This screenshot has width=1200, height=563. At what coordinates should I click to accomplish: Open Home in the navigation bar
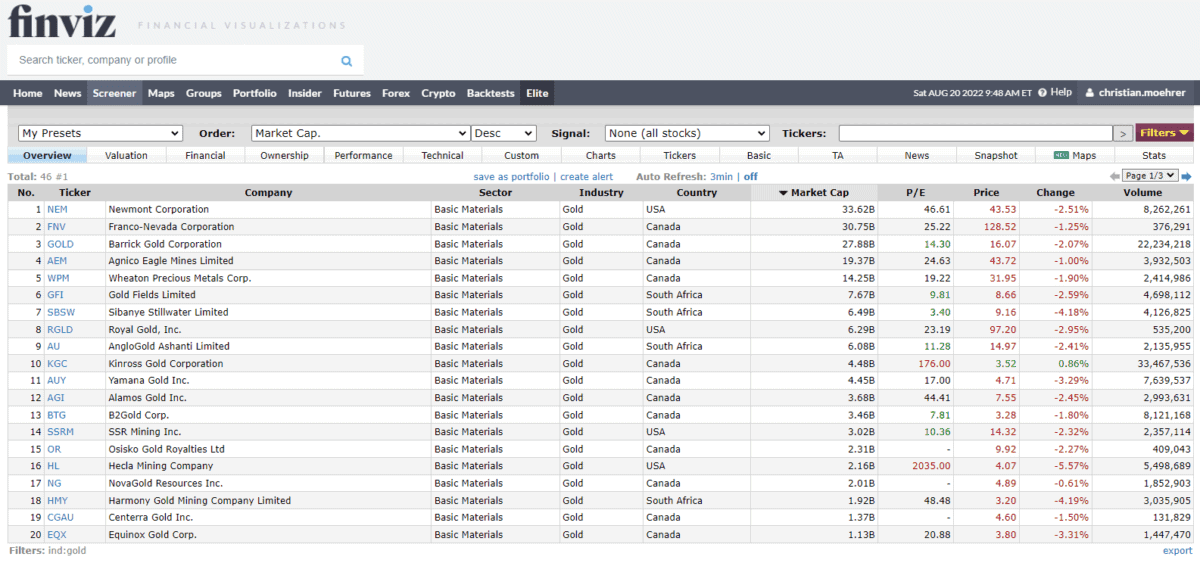point(28,93)
